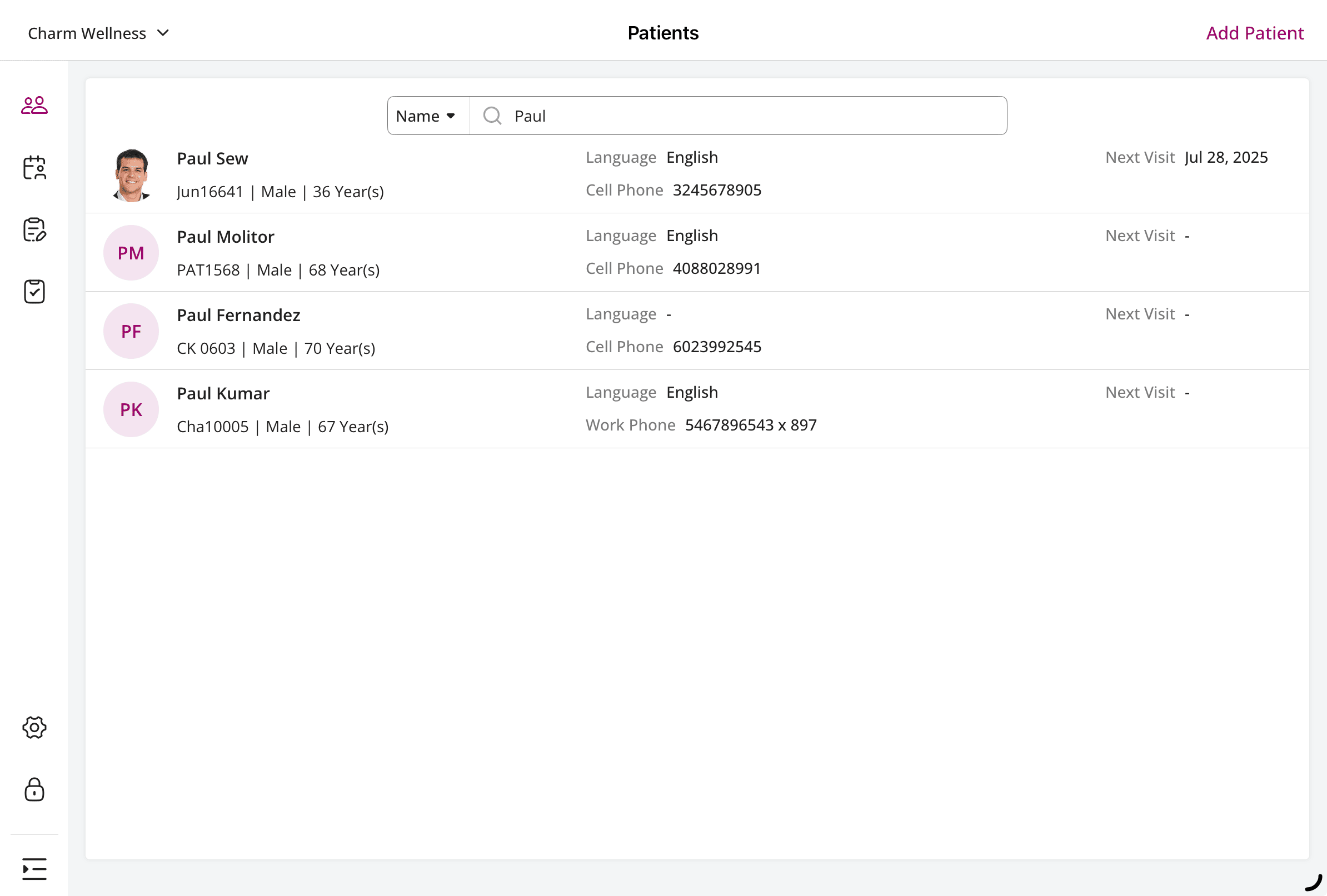Click Add Patient link
1327x896 pixels.
coord(1255,33)
